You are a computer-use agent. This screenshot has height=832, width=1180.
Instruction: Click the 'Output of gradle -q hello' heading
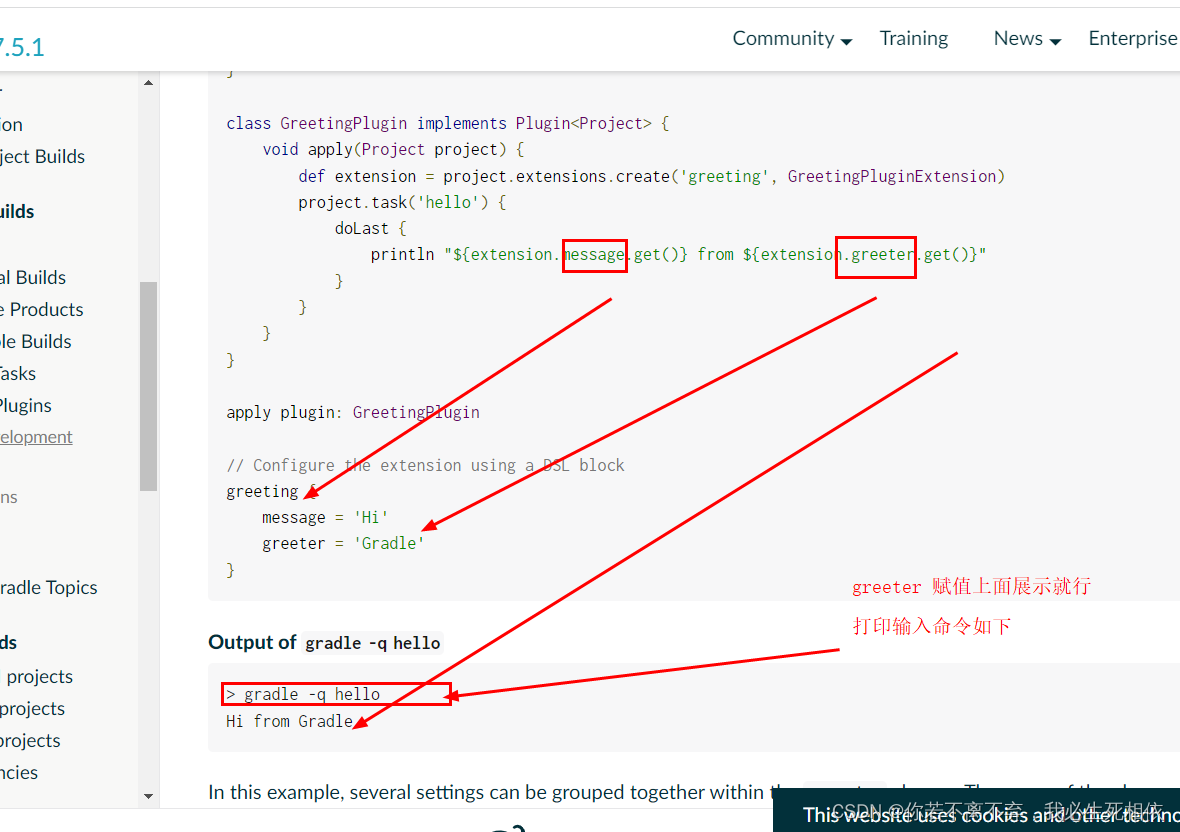coord(325,642)
